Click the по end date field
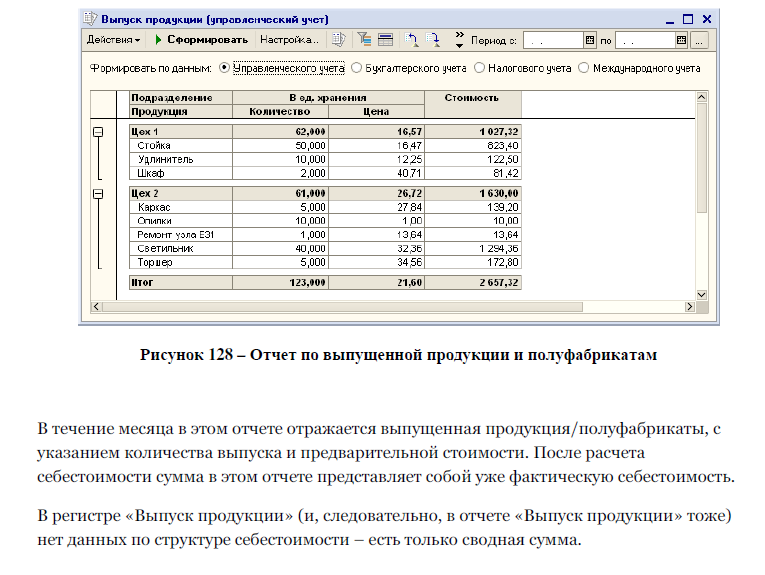Image resolution: width=765 pixels, height=575 pixels. tap(645, 40)
